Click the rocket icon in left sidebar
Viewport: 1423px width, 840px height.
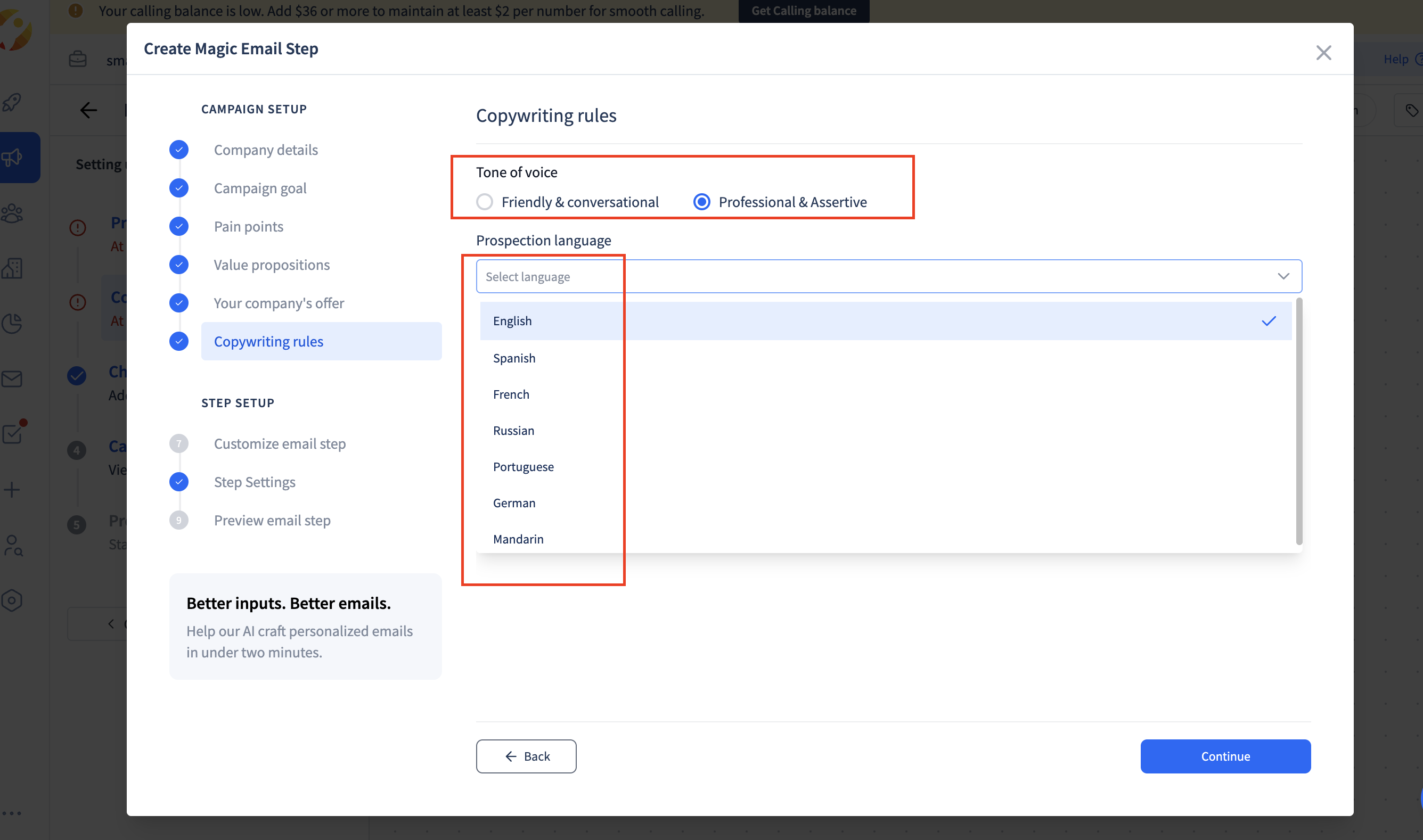click(12, 102)
